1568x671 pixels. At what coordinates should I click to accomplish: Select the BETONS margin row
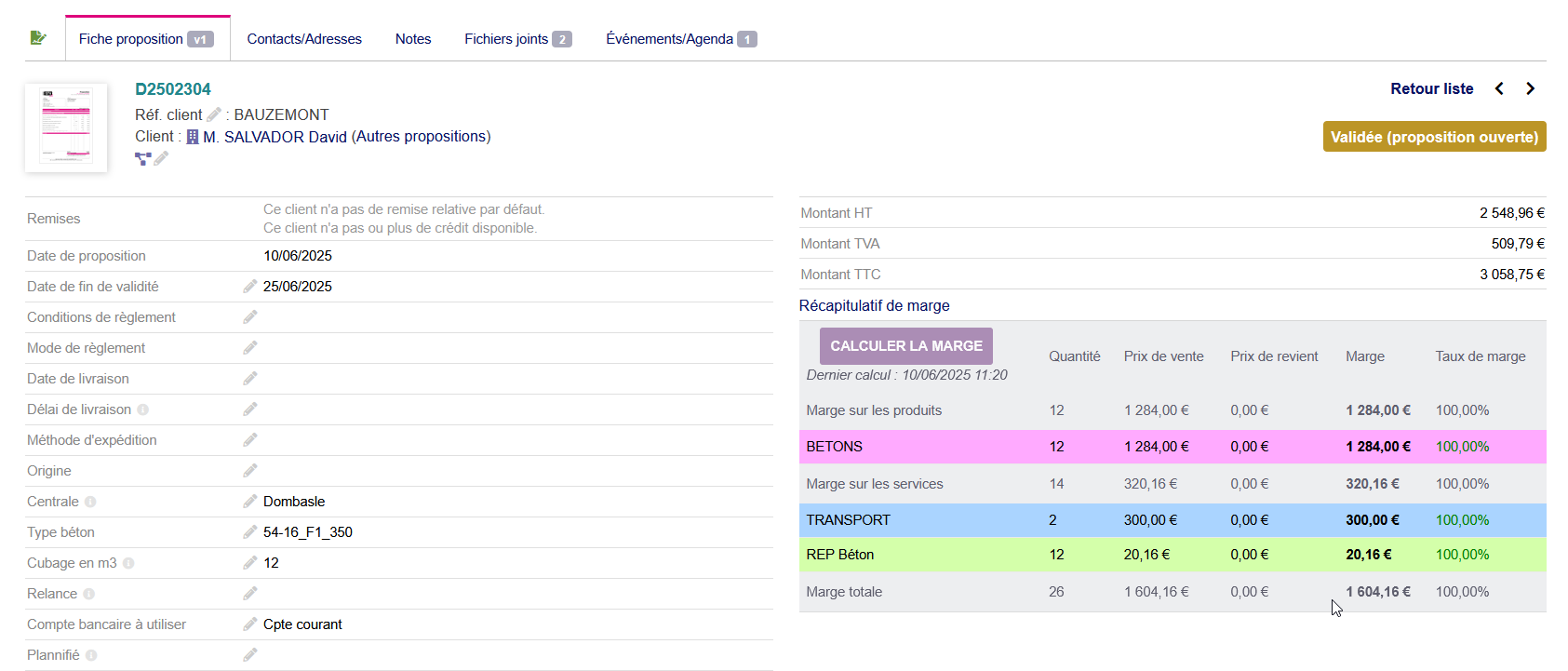click(x=1173, y=447)
